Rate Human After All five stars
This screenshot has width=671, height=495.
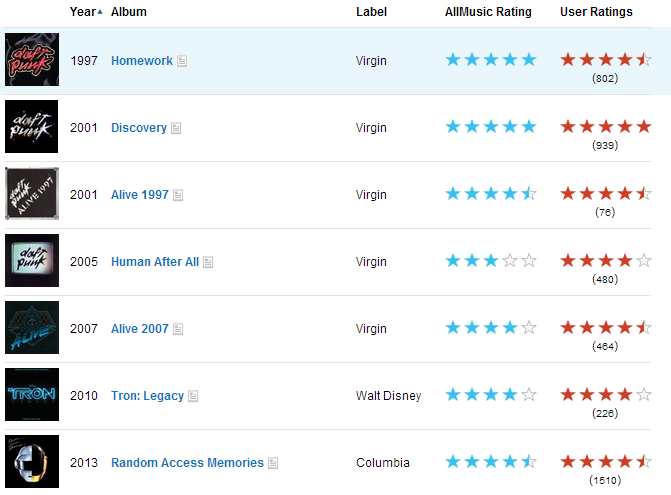[644, 260]
